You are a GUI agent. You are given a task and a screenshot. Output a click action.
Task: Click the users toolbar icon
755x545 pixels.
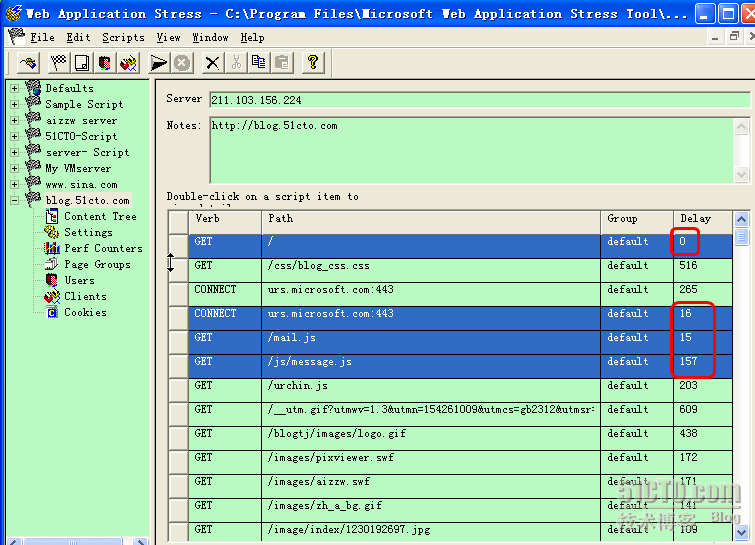[104, 63]
